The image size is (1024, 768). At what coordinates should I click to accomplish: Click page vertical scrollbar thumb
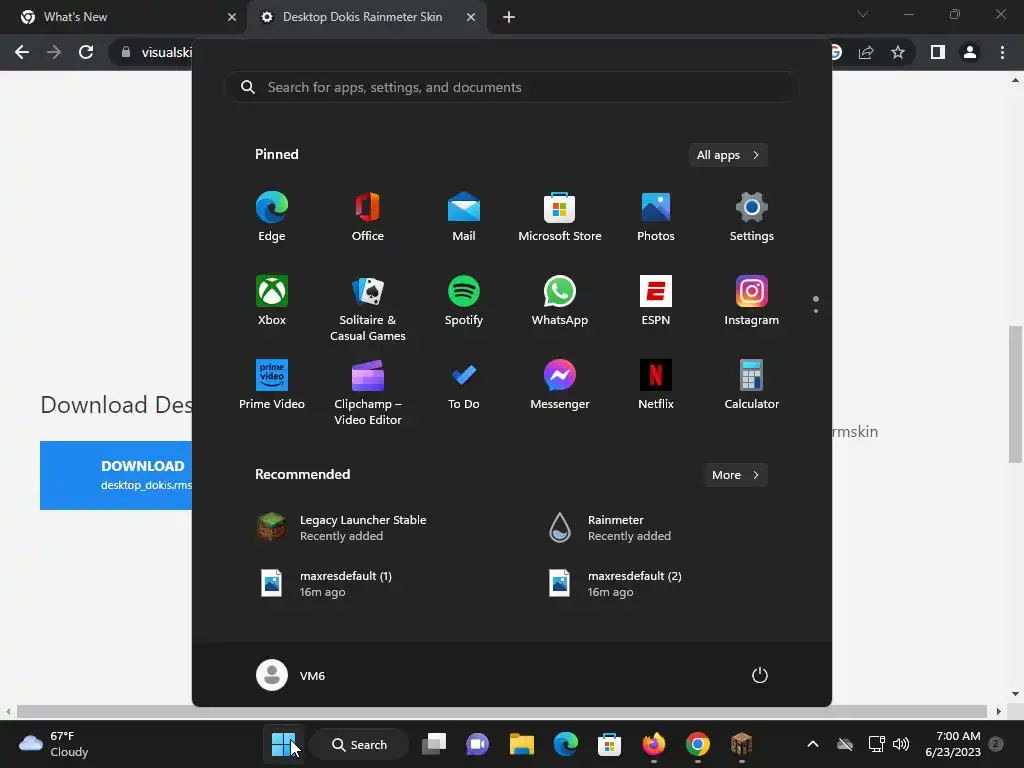(1015, 394)
